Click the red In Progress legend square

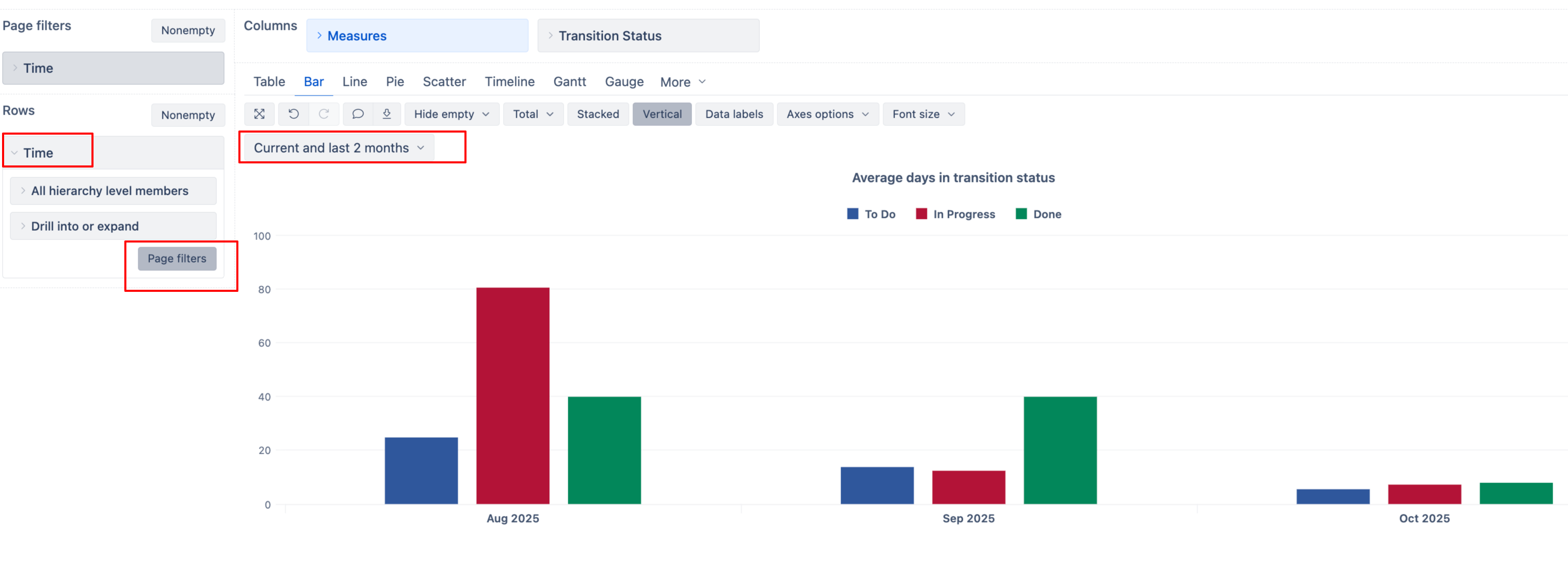921,214
